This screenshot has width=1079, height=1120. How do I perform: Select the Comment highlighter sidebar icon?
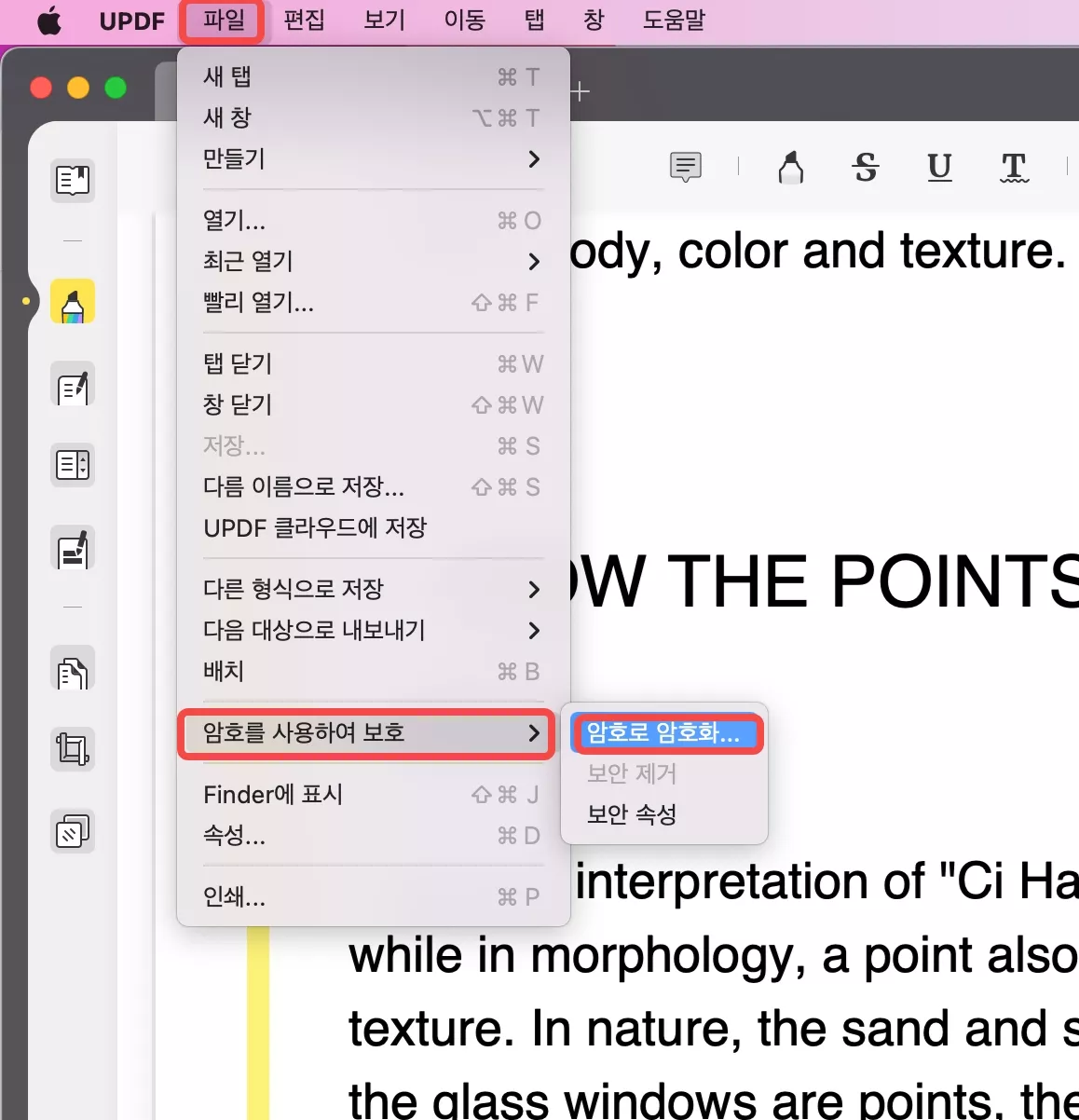tap(73, 301)
